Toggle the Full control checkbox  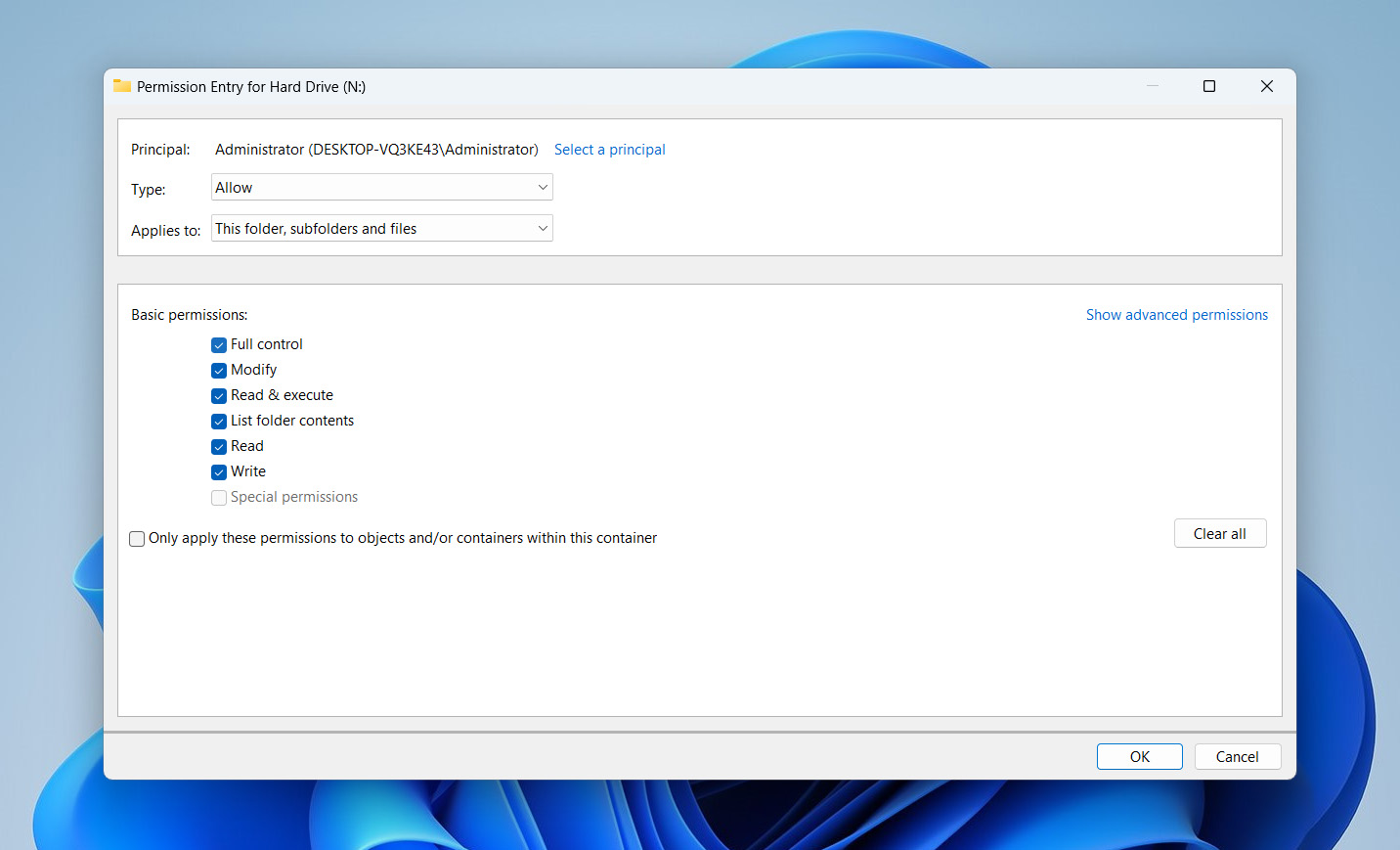(x=219, y=345)
